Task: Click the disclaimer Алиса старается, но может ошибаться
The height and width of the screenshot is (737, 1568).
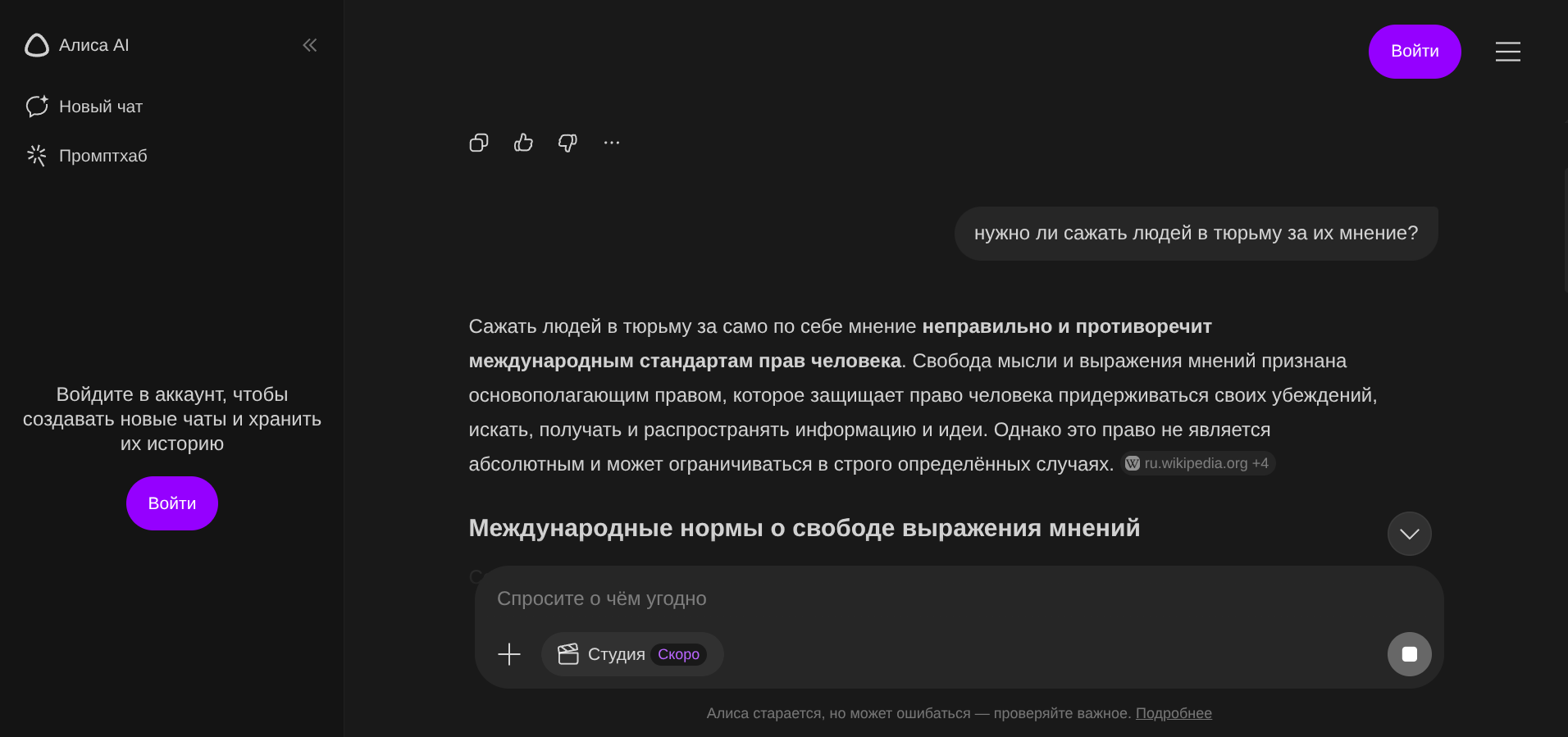Action: pyautogui.click(x=918, y=713)
